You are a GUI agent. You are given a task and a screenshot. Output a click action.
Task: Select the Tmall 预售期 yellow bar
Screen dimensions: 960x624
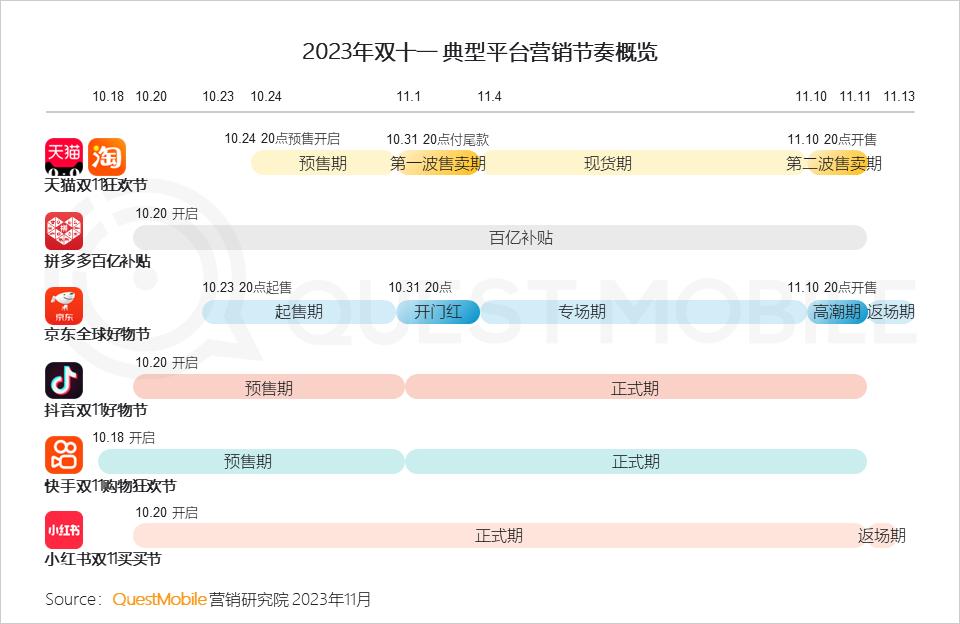[322, 163]
